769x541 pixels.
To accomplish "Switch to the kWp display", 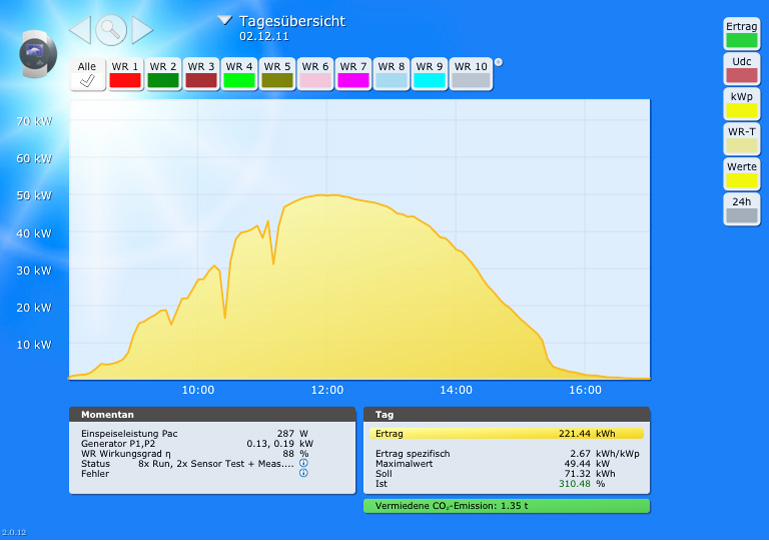I will (x=741, y=103).
